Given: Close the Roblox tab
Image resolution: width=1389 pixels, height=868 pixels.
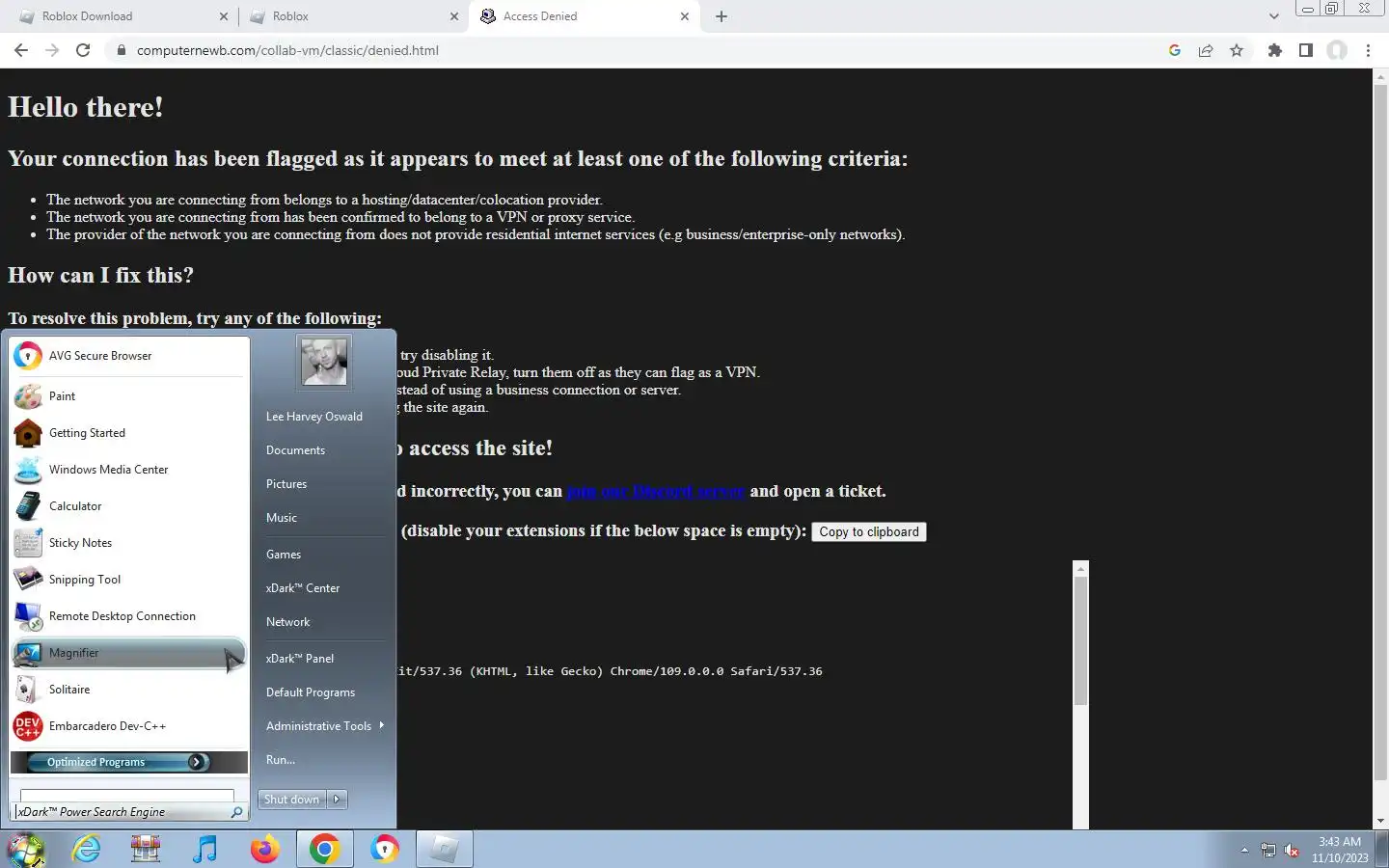Looking at the screenshot, I should (x=453, y=16).
